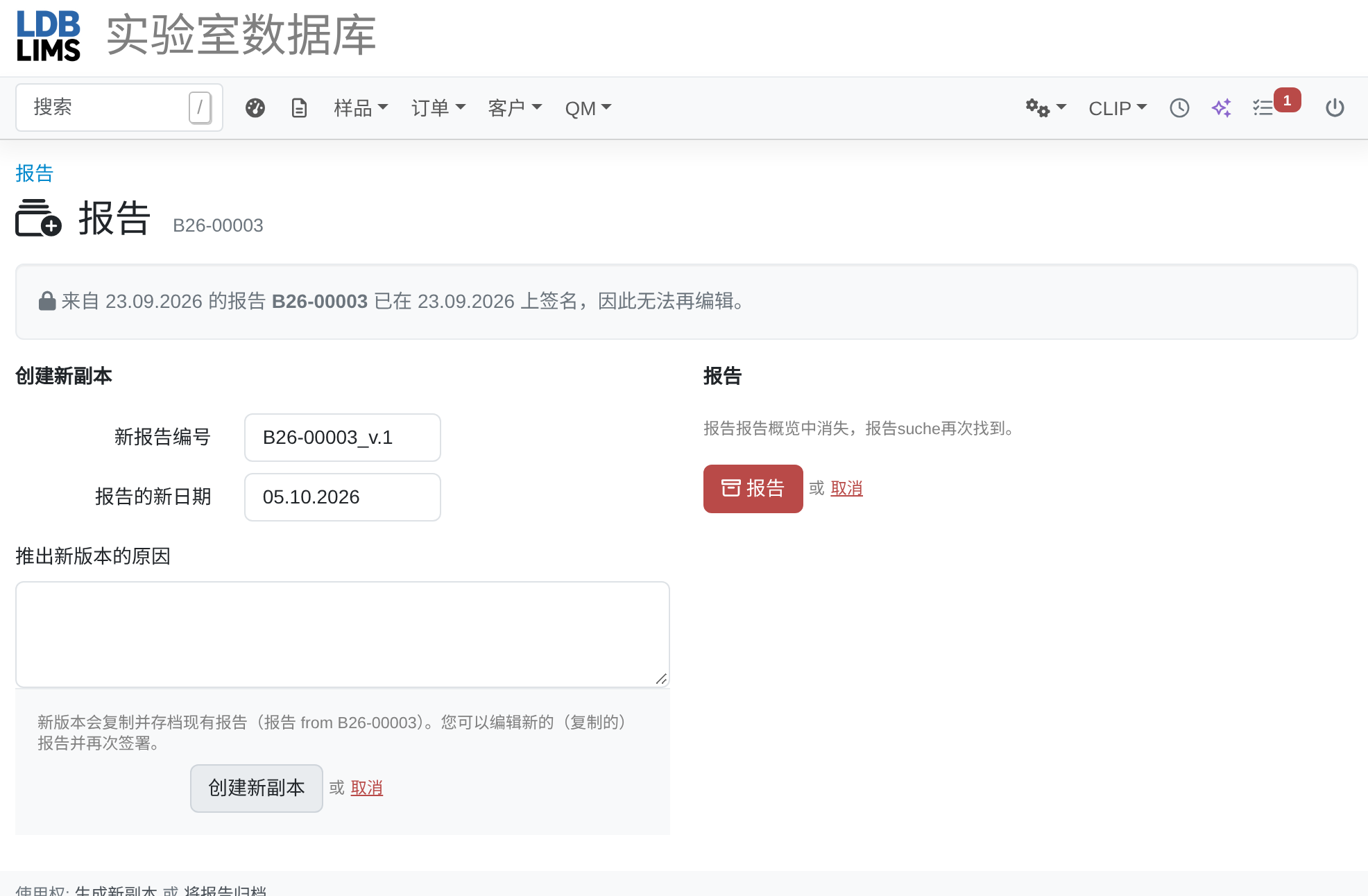
Task: Click the LDB LIMS logo
Action: pyautogui.click(x=49, y=36)
